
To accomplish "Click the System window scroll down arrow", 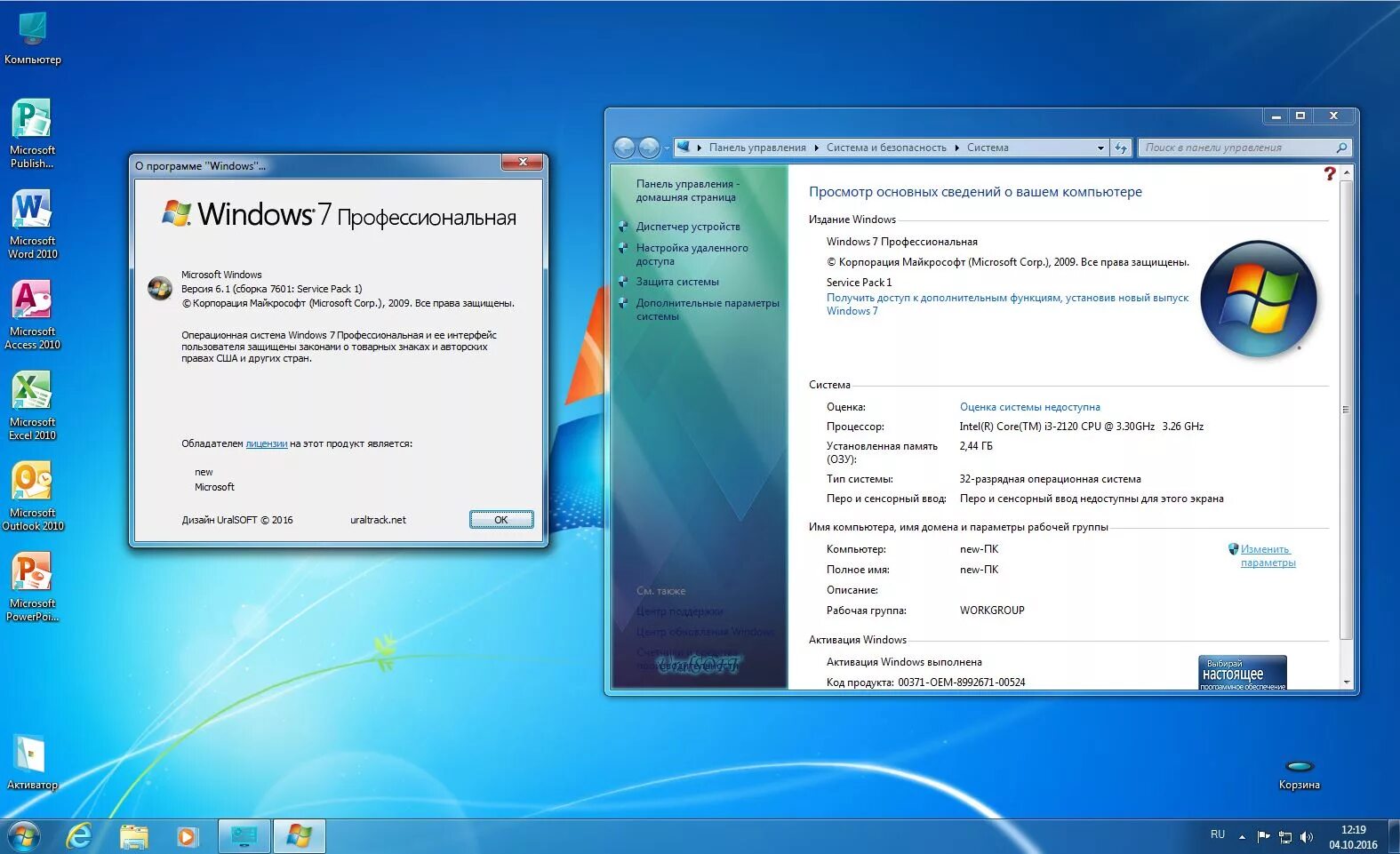I will [x=1347, y=682].
